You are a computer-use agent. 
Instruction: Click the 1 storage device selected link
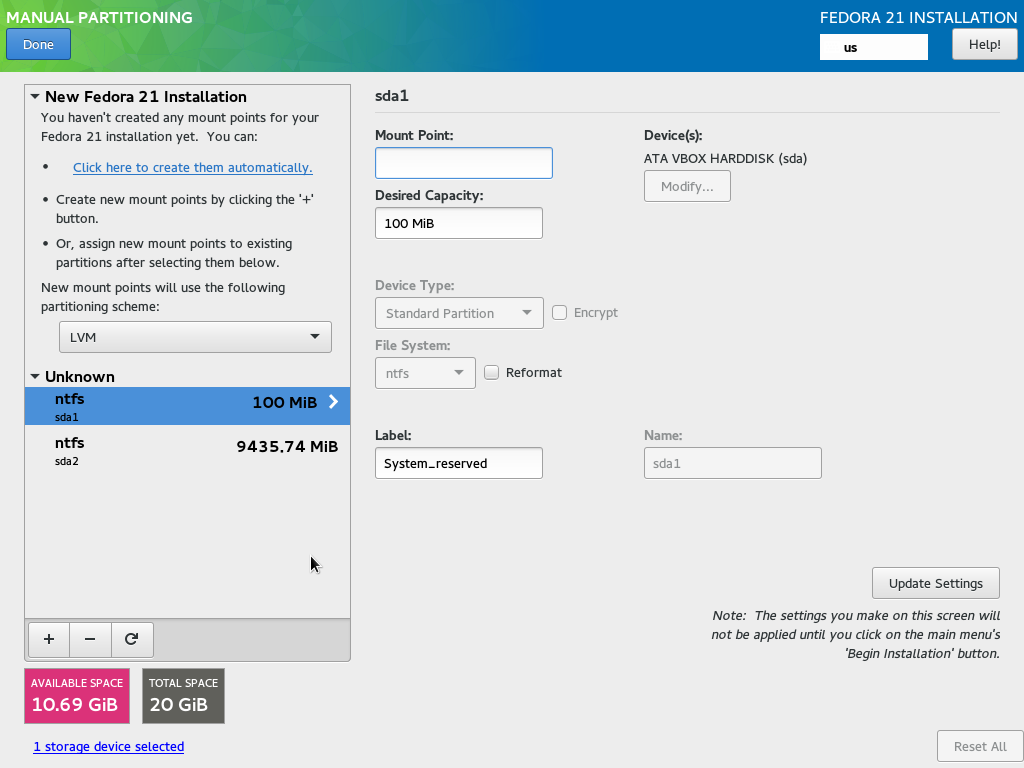pyautogui.click(x=108, y=746)
